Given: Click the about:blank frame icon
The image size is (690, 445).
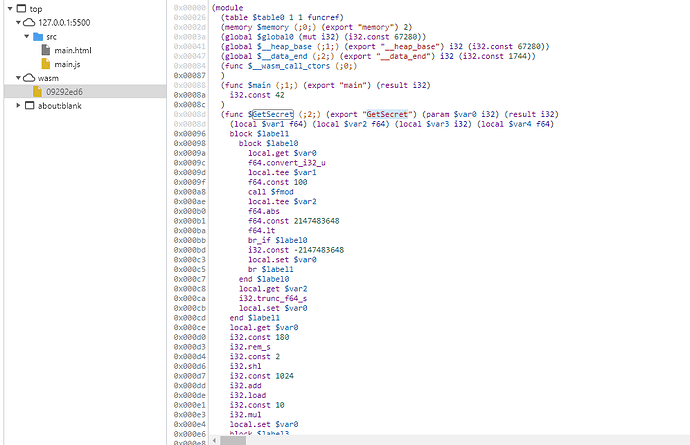Looking at the screenshot, I should click(x=29, y=106).
